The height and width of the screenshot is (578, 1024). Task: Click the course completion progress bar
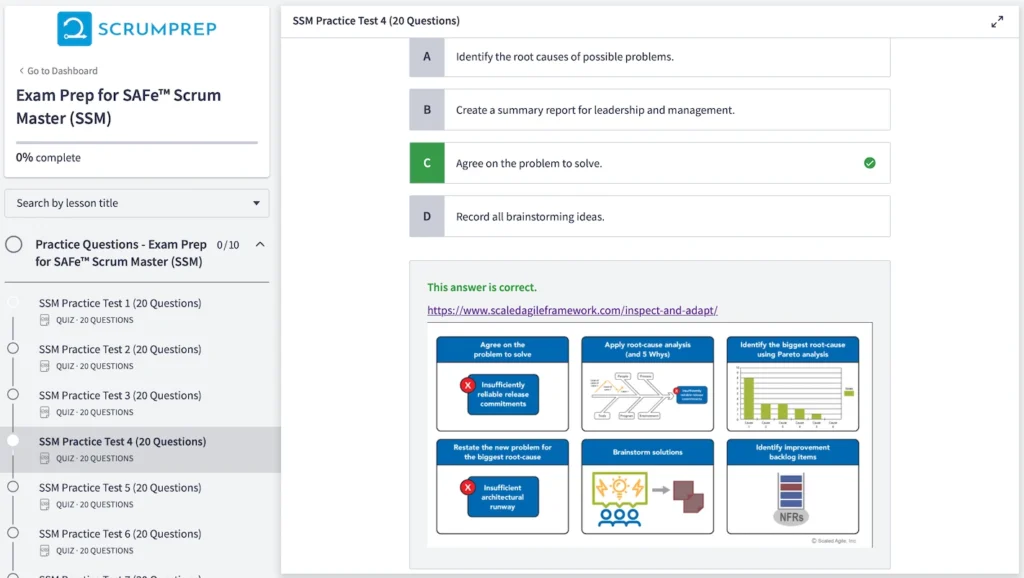tap(137, 143)
